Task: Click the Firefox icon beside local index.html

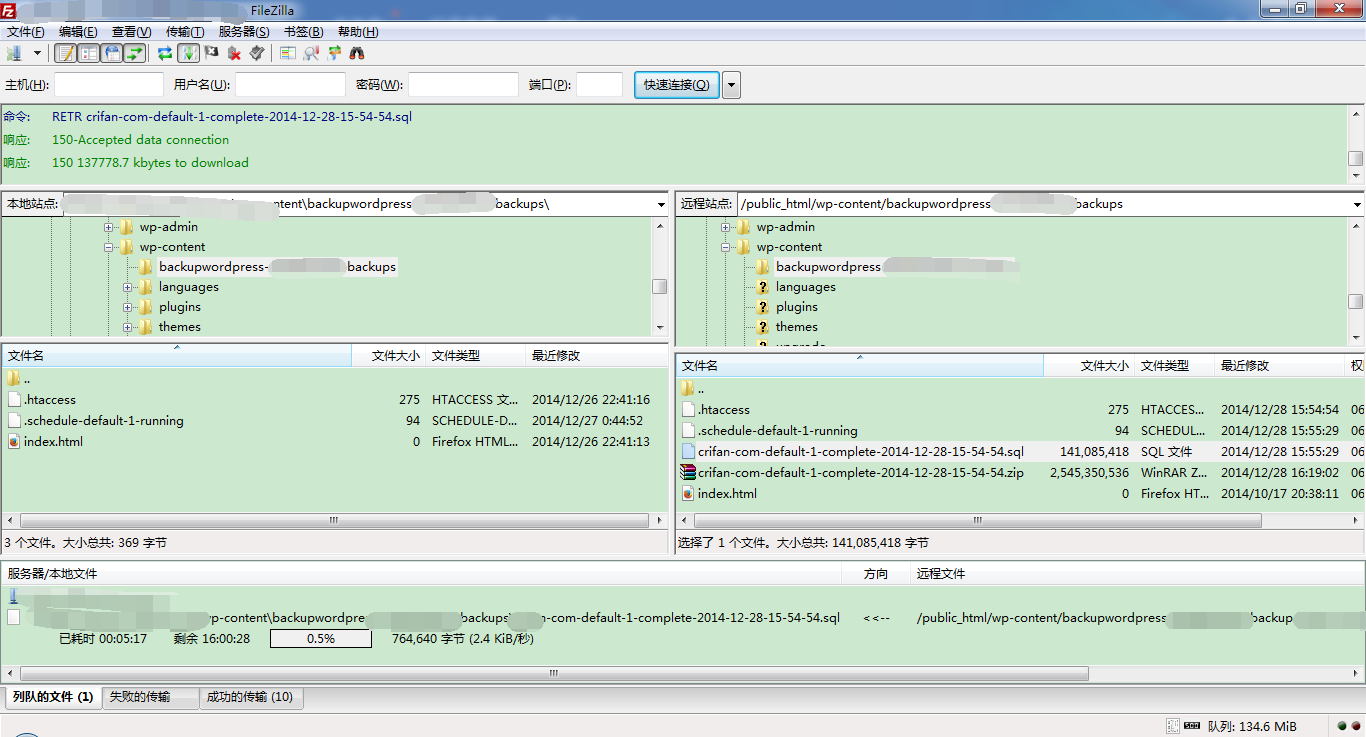Action: pos(14,442)
